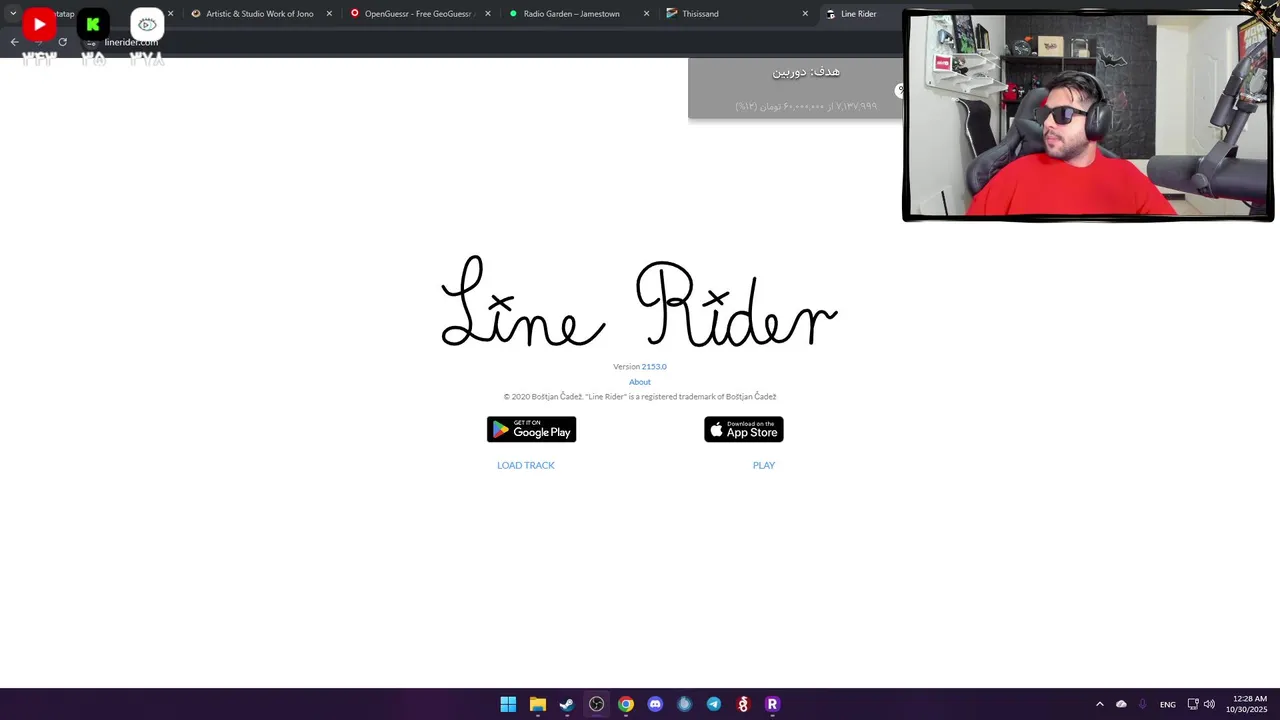Image resolution: width=1280 pixels, height=720 pixels.
Task: Open File Explorer from the taskbar
Action: (x=537, y=704)
